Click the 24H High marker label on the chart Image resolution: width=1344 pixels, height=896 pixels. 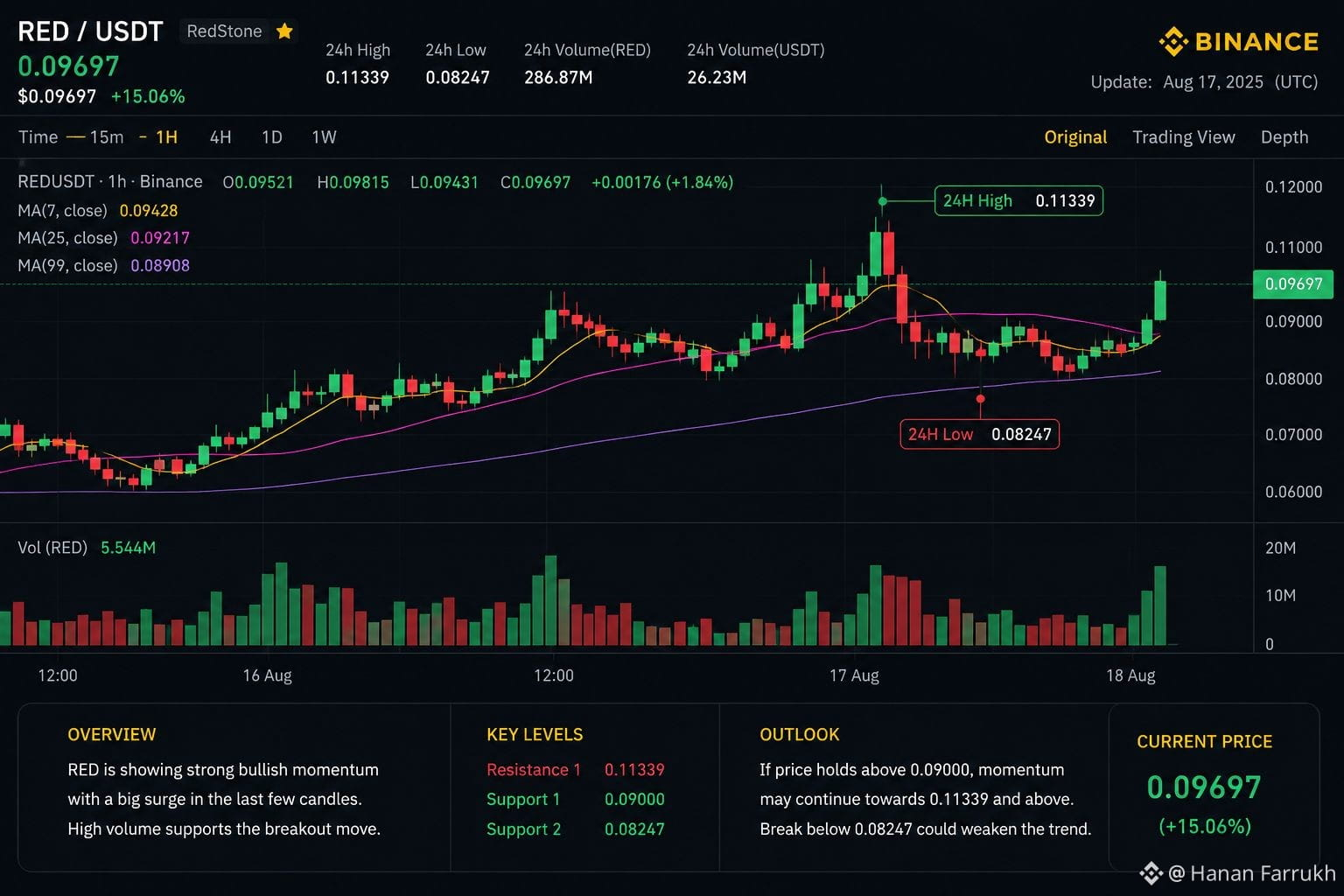(x=1018, y=201)
